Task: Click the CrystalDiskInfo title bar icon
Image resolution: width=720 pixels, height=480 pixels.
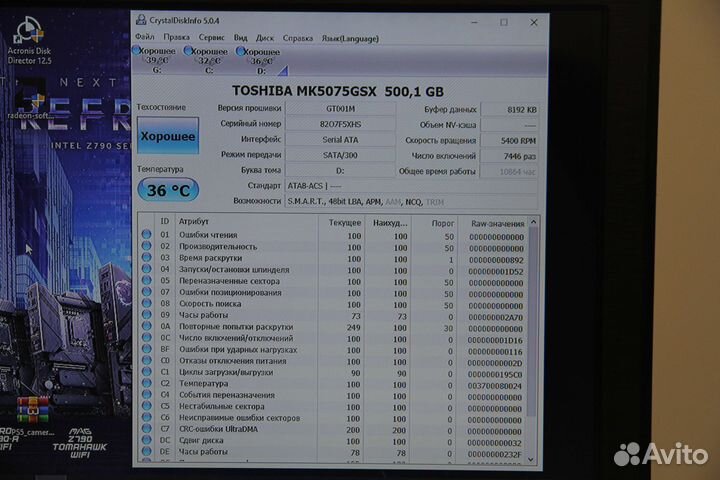Action: [141, 20]
